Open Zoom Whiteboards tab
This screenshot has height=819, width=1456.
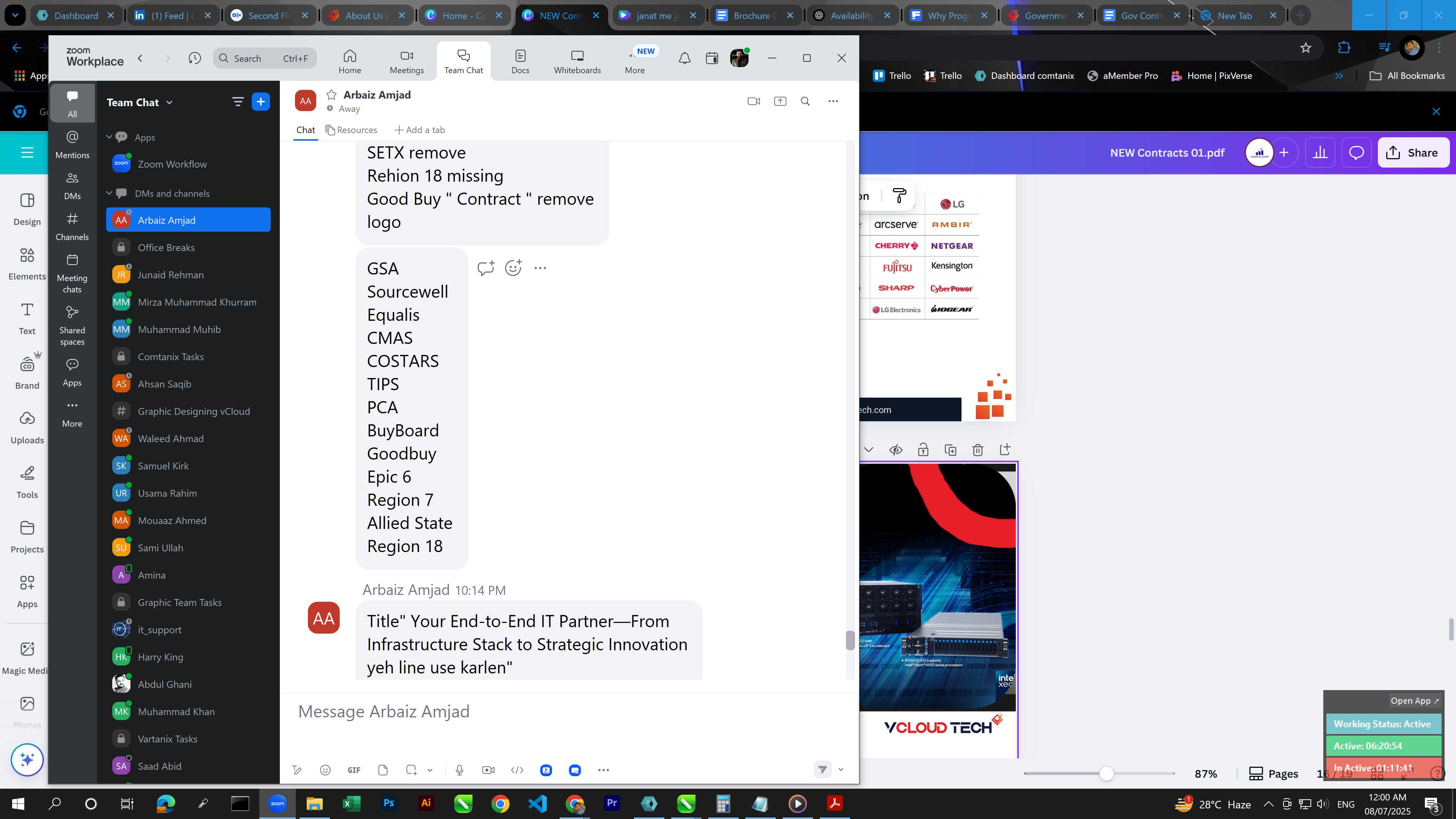577,61
